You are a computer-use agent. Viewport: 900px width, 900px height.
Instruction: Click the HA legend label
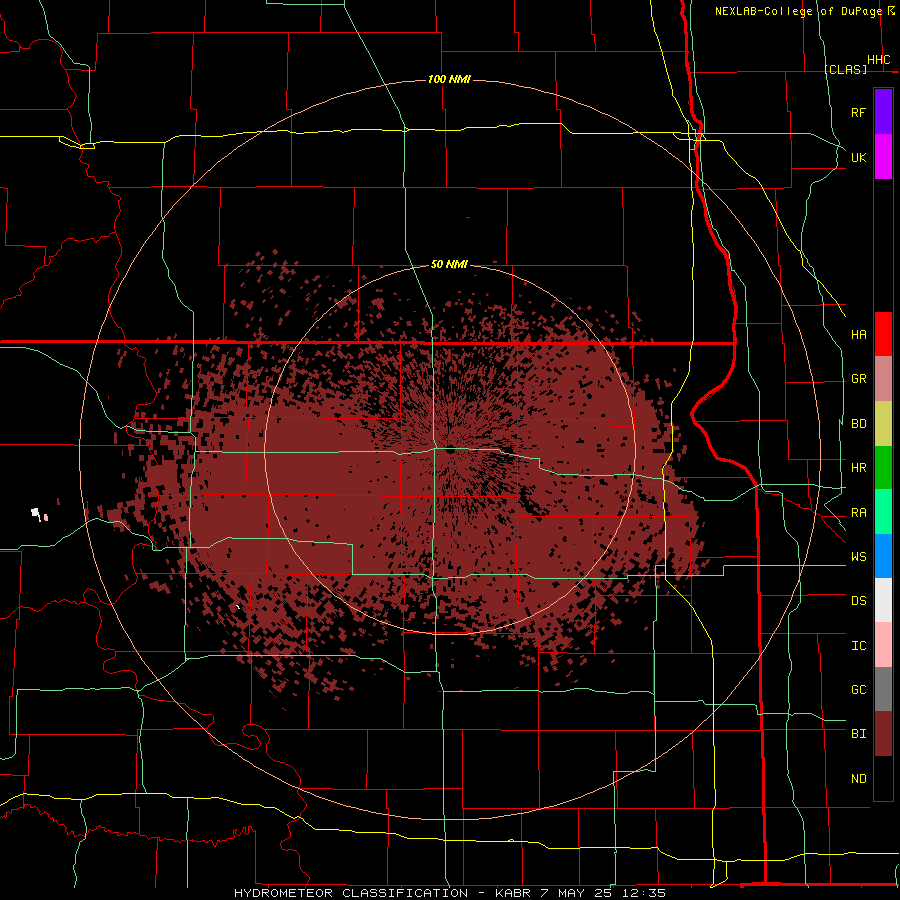pos(858,335)
